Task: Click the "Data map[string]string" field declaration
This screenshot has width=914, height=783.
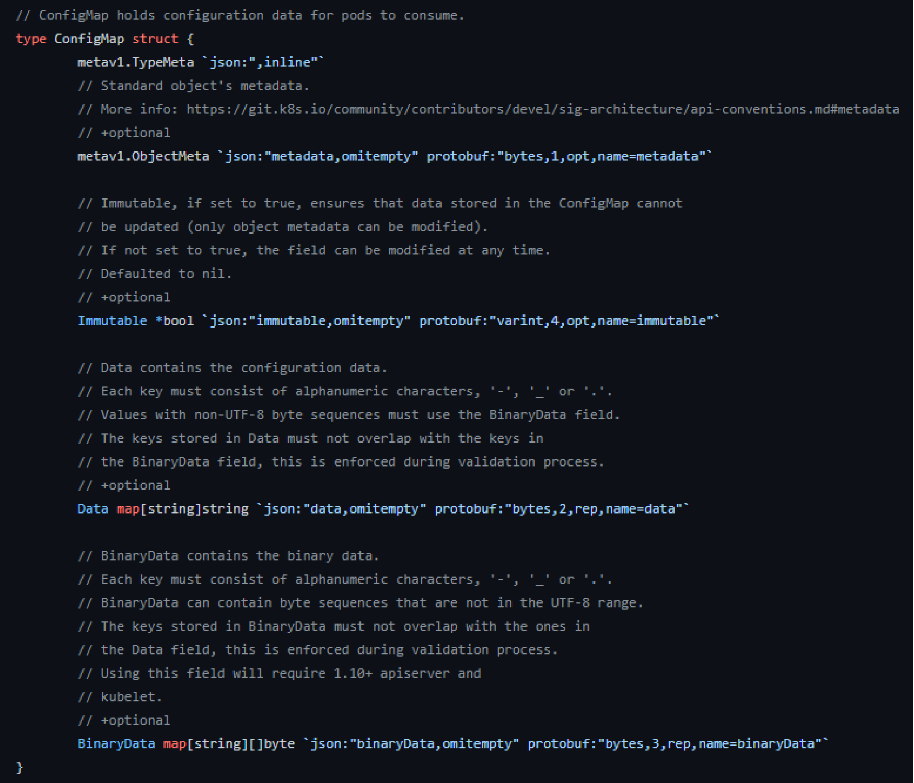Action: pyautogui.click(x=384, y=509)
